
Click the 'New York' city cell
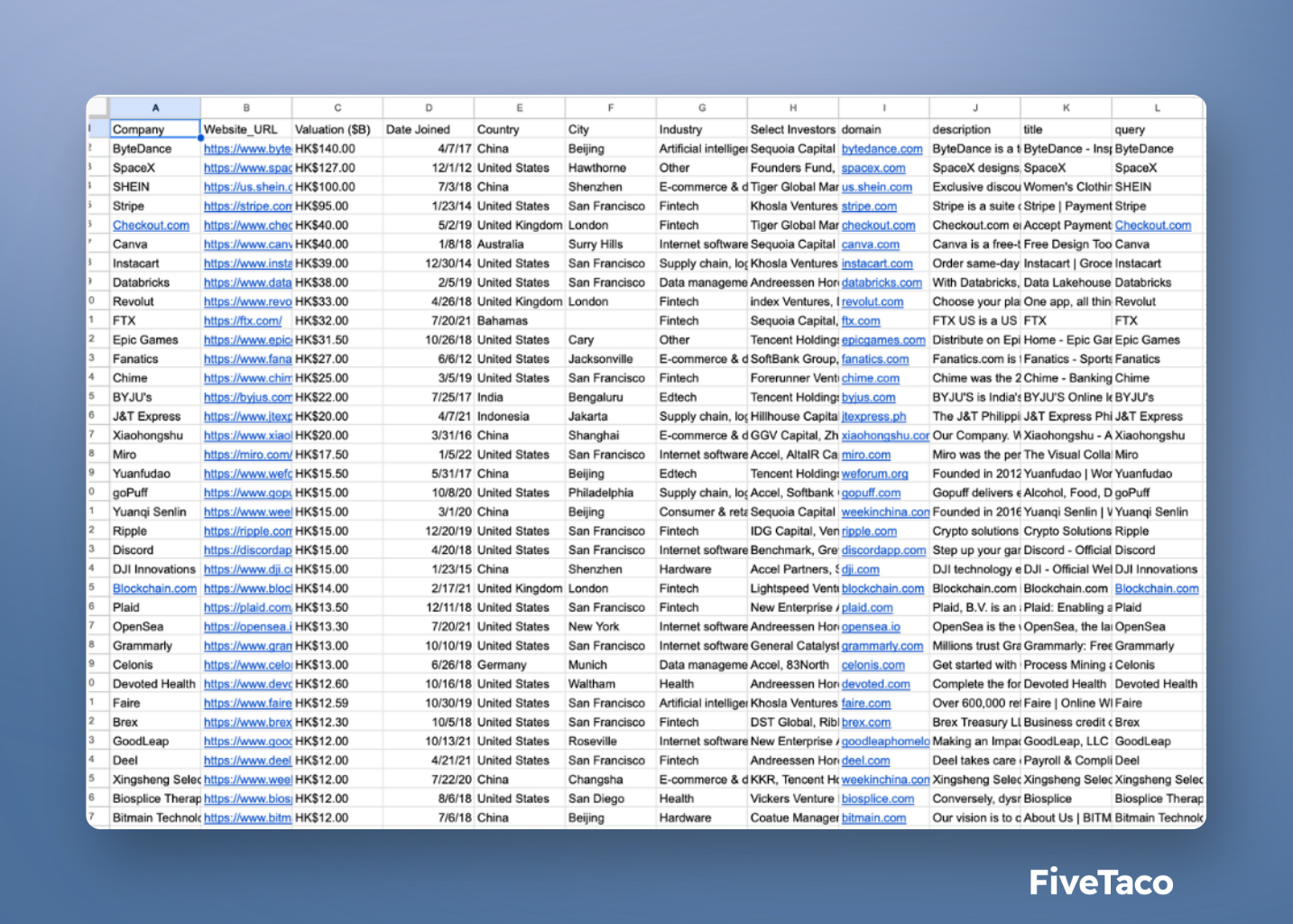pyautogui.click(x=611, y=627)
